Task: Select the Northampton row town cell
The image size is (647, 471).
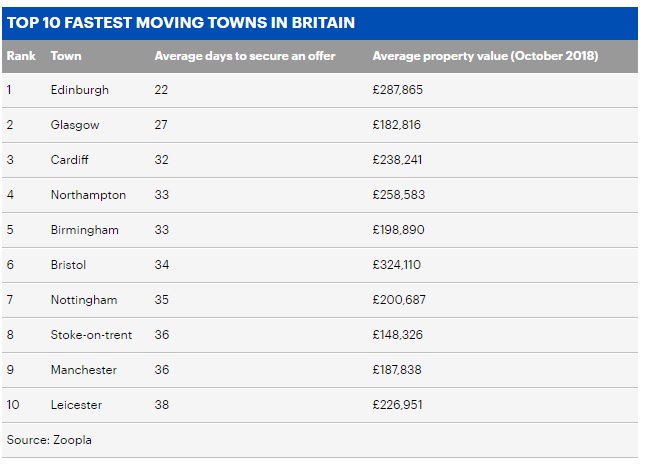Action: [x=88, y=195]
